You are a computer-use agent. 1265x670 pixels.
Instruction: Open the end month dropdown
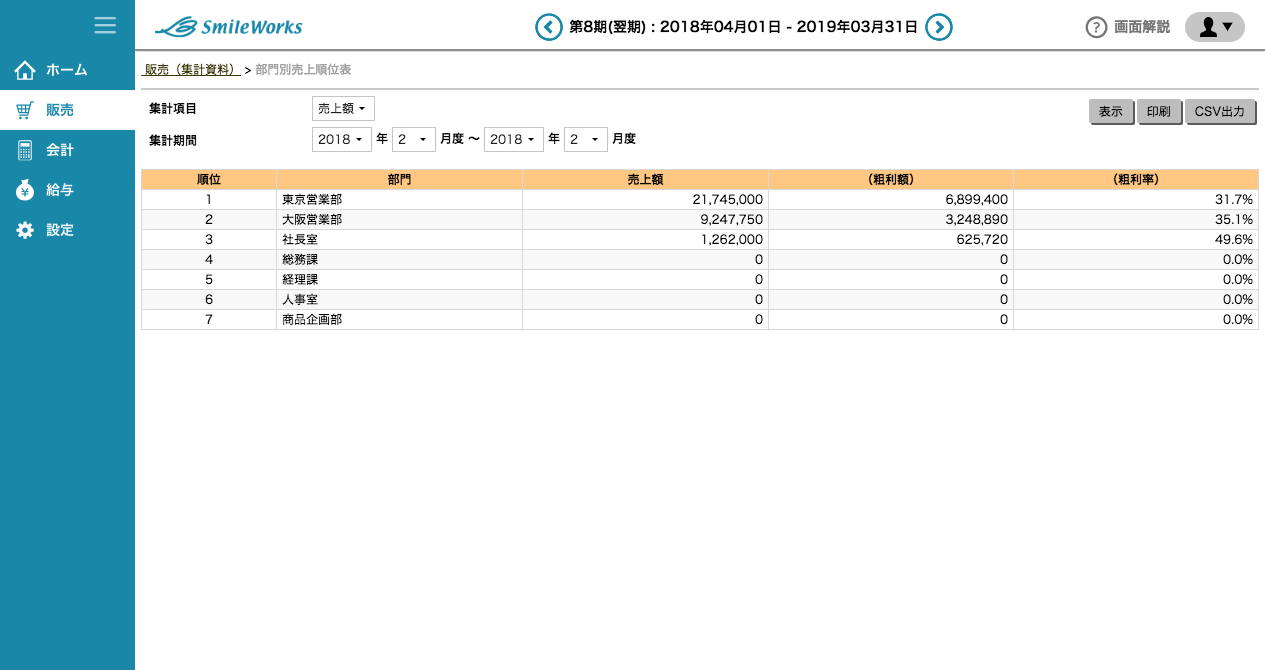coord(586,139)
